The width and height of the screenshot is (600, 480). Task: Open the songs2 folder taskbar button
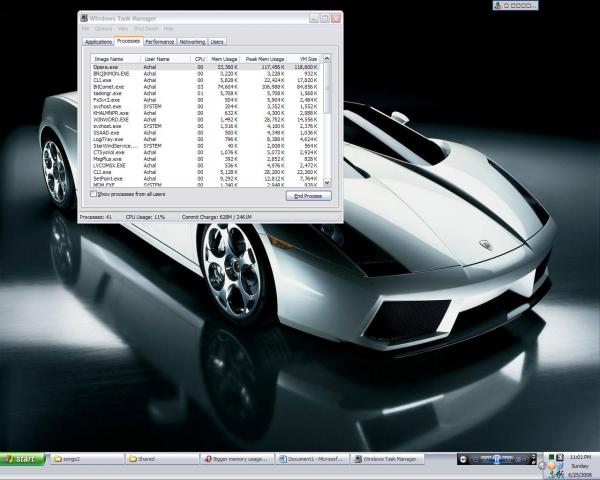(x=87, y=459)
